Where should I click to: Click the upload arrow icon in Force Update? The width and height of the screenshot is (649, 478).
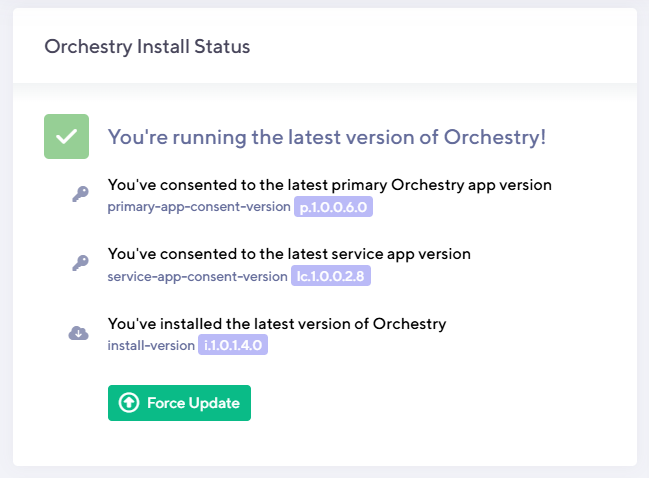[129, 403]
